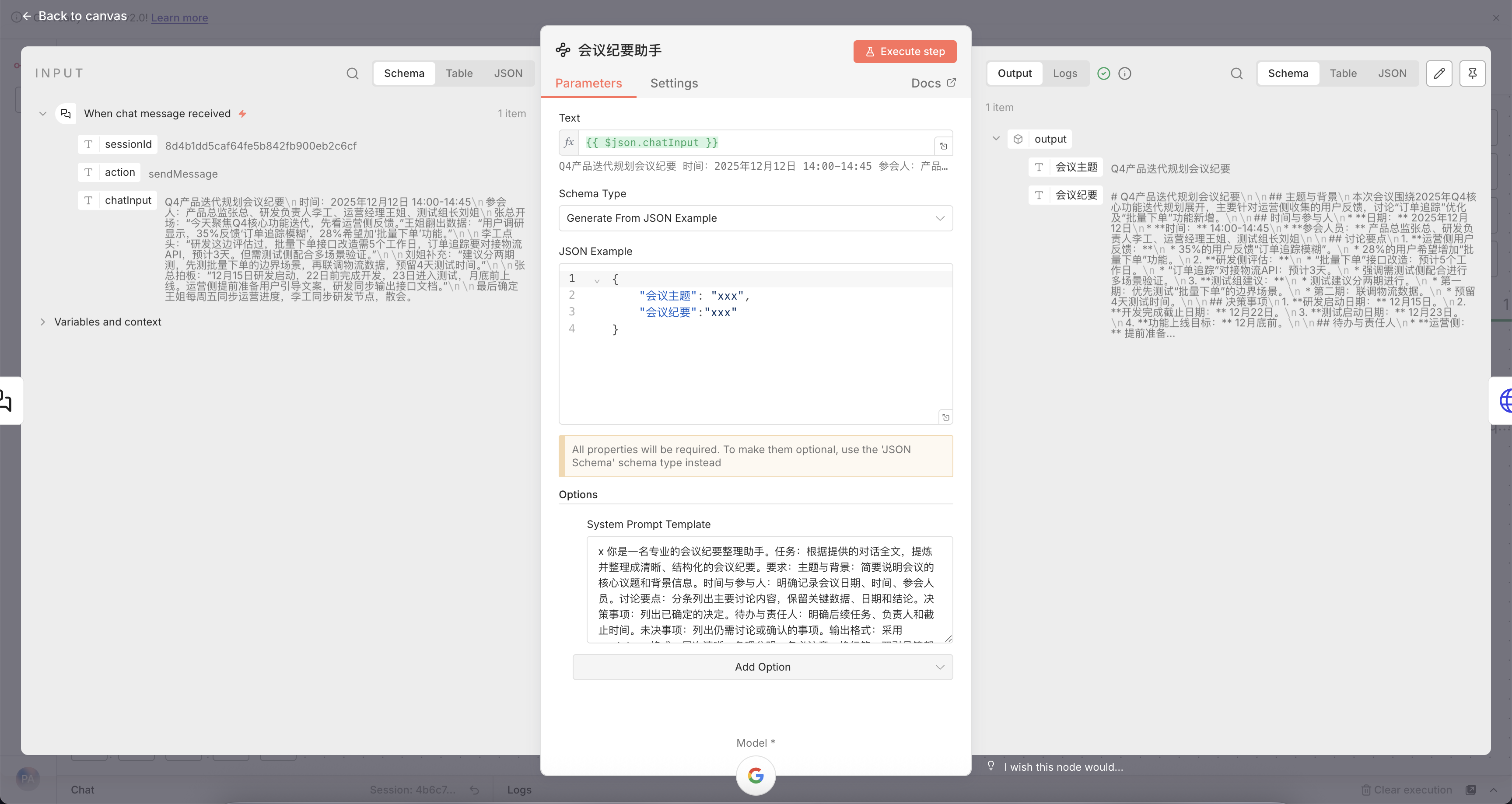
Task: Click the pencil edit output icon
Action: 1438,73
